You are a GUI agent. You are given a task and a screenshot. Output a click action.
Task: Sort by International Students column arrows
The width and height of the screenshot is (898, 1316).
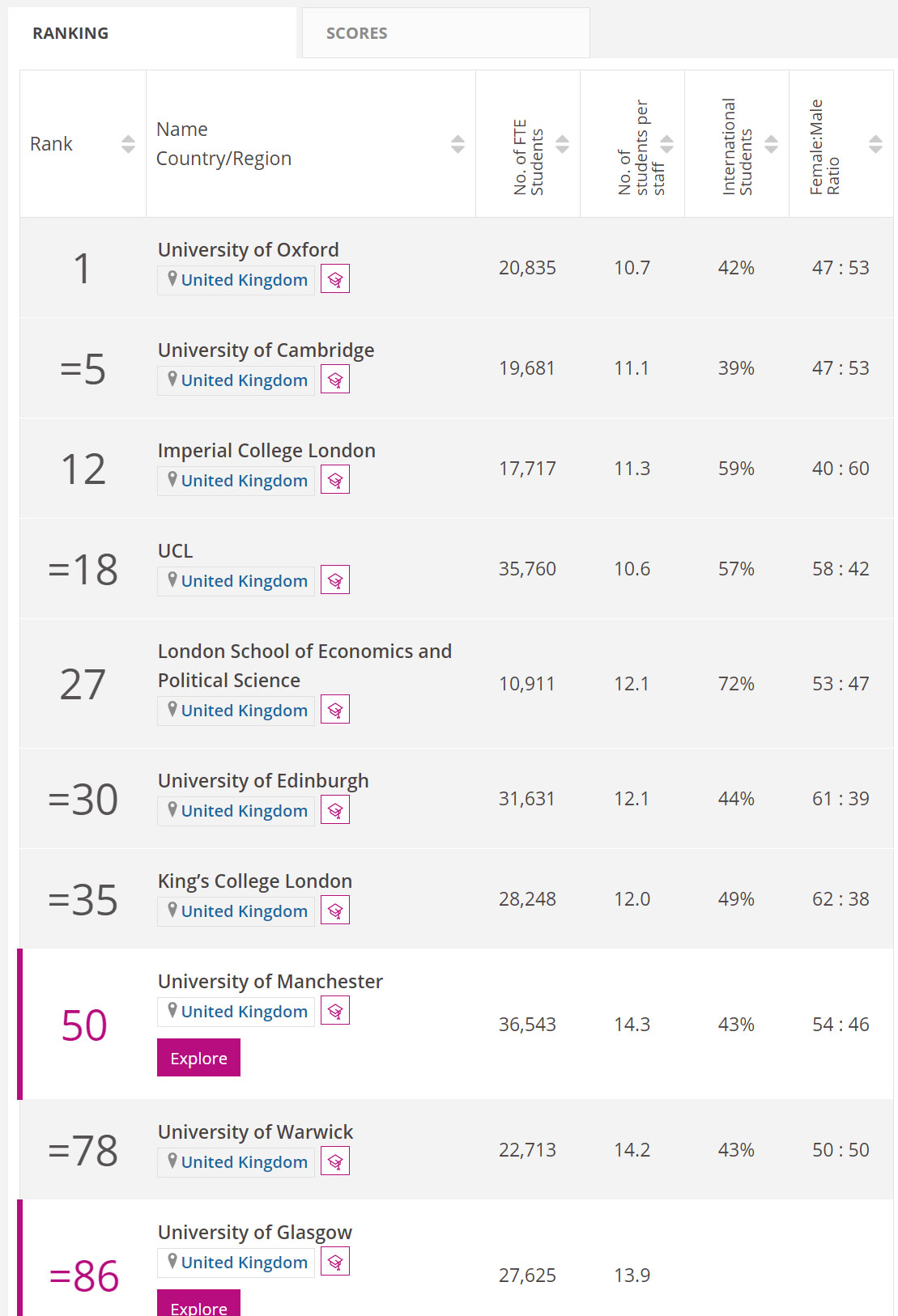[x=771, y=144]
